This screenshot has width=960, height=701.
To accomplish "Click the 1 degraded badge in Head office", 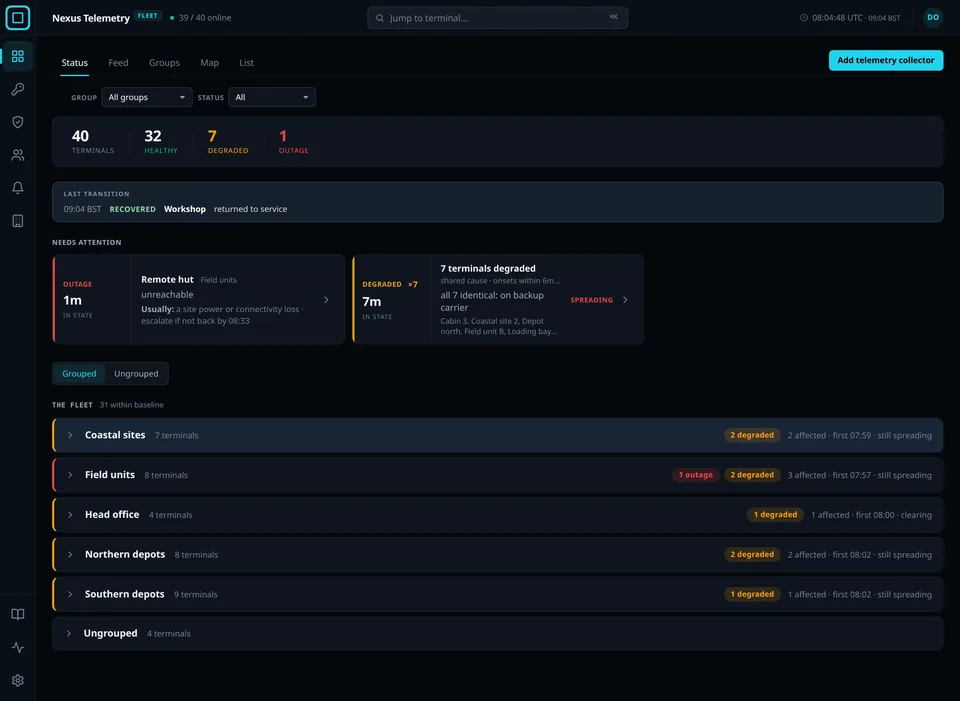I will (x=775, y=515).
